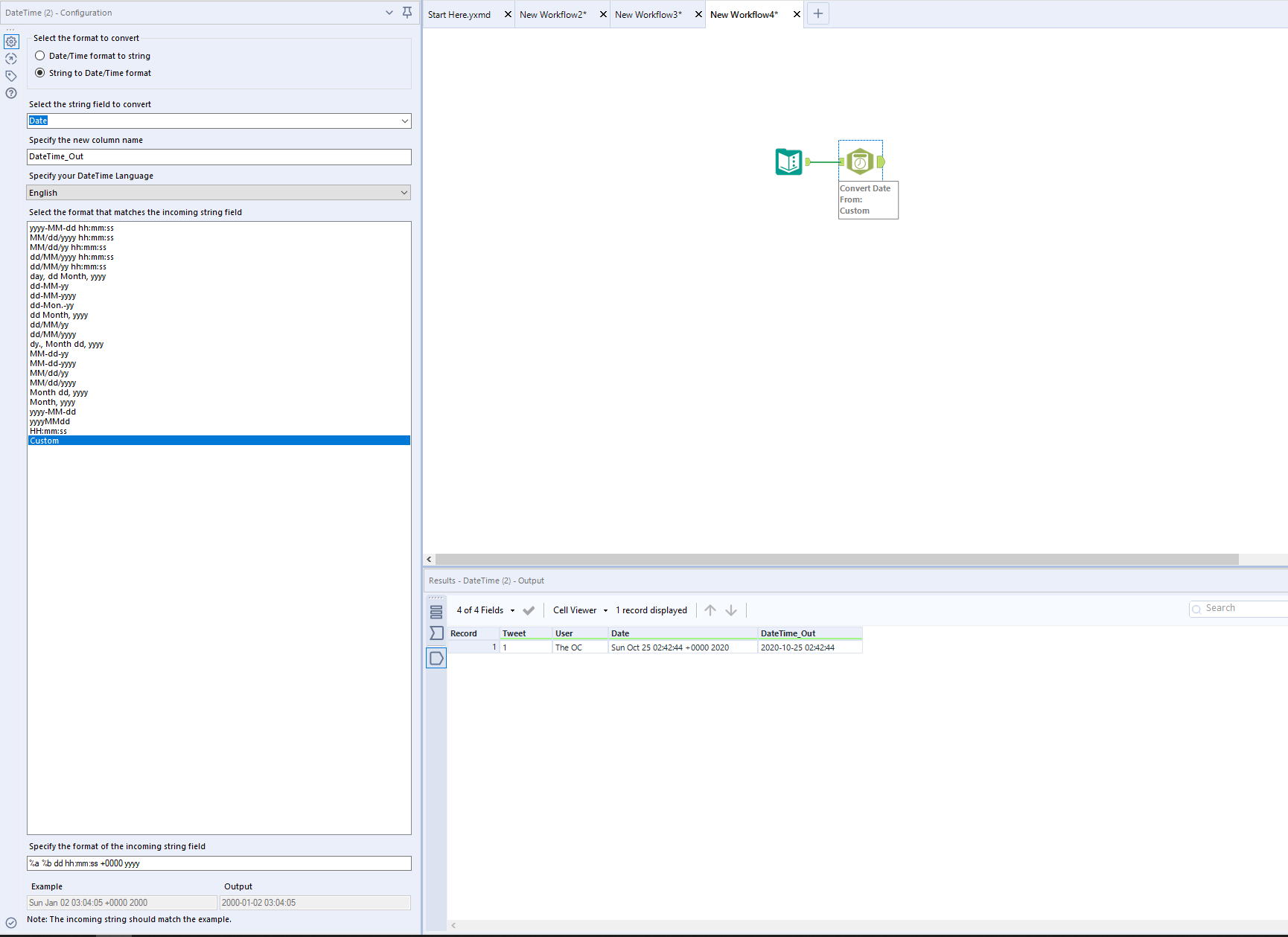
Task: Open the DateTime tool Configuration gear icon
Action: [10, 42]
